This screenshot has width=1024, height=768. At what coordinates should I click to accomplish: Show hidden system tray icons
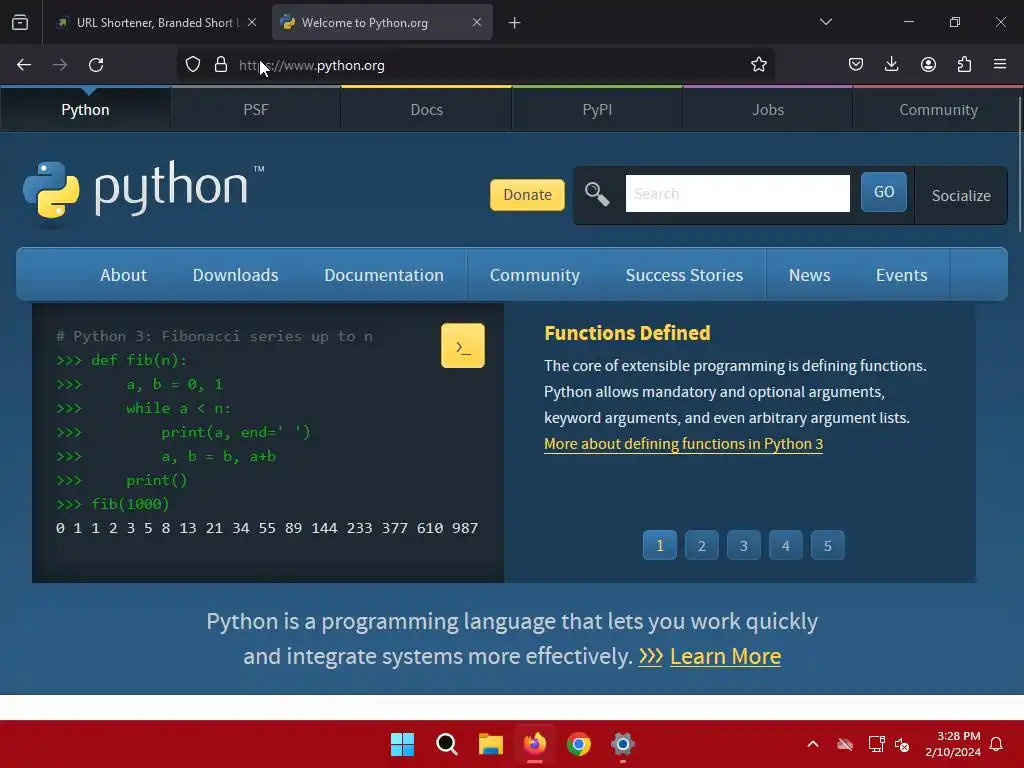coord(813,744)
